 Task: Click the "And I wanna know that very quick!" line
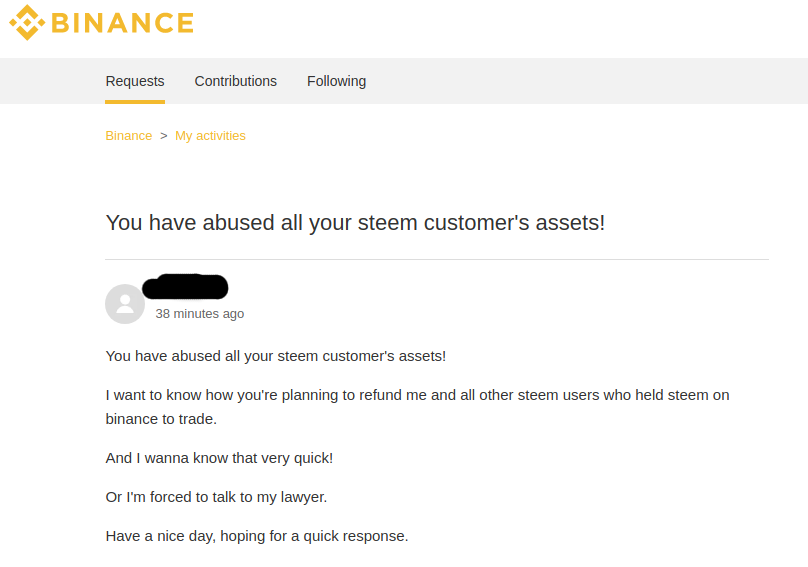pos(219,458)
